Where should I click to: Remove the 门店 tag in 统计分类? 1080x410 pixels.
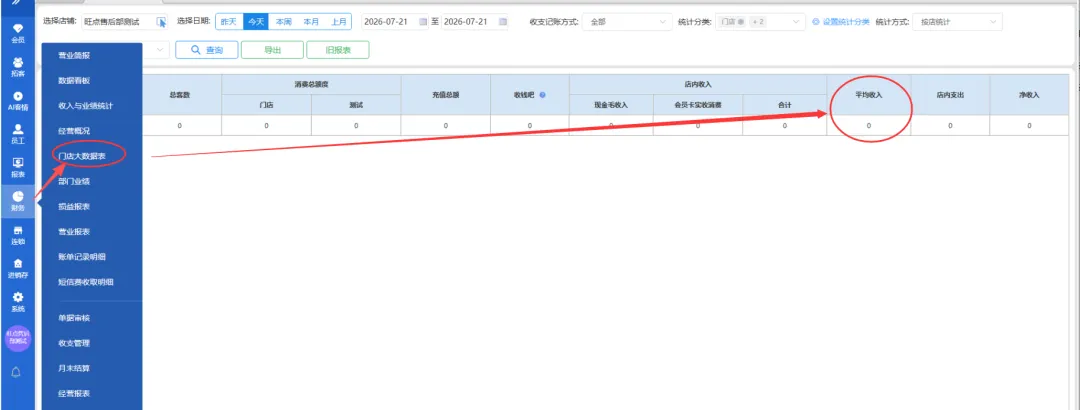[740, 22]
